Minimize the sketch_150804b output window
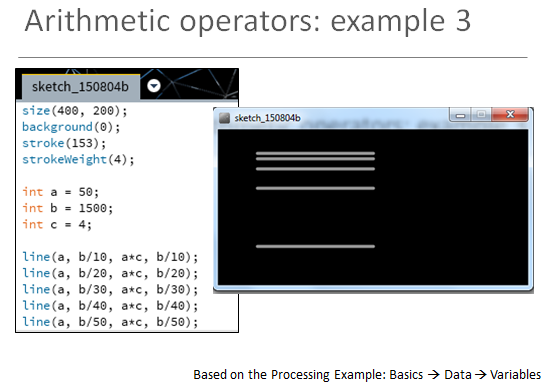Screen dimensions: 548x384 (x=461, y=115)
